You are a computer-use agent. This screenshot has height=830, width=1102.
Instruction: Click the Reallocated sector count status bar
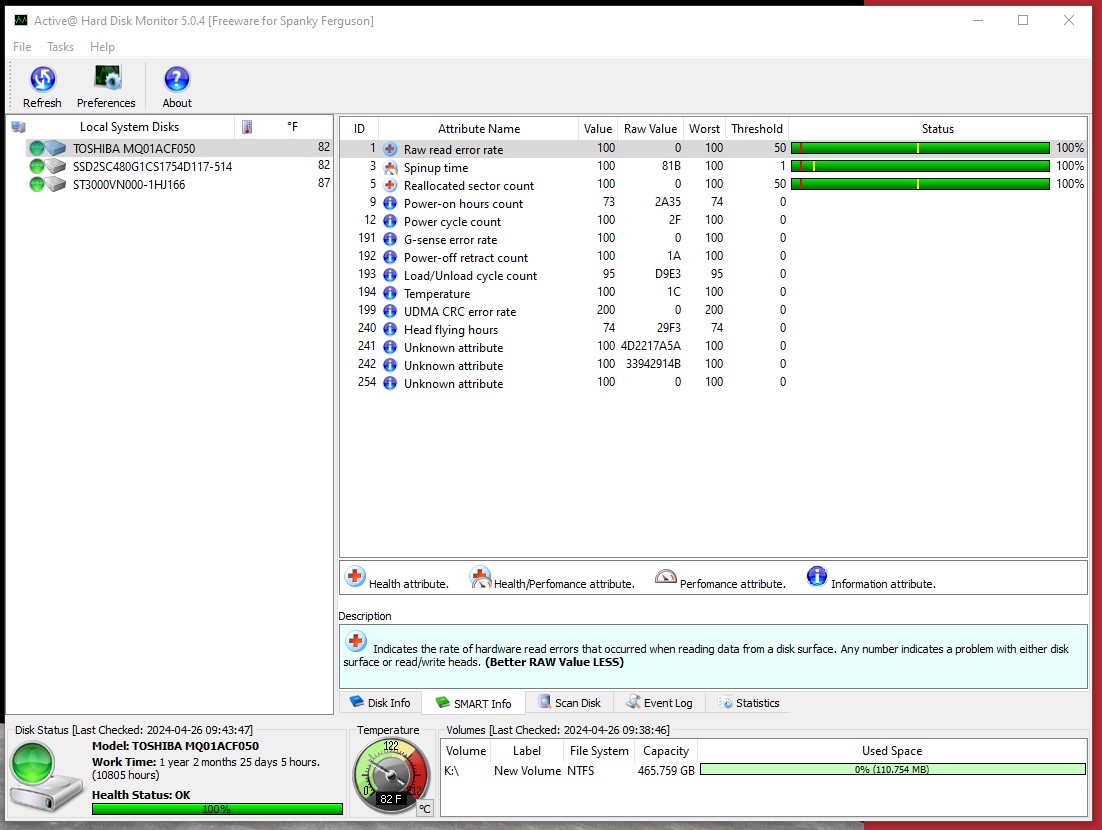tap(920, 184)
